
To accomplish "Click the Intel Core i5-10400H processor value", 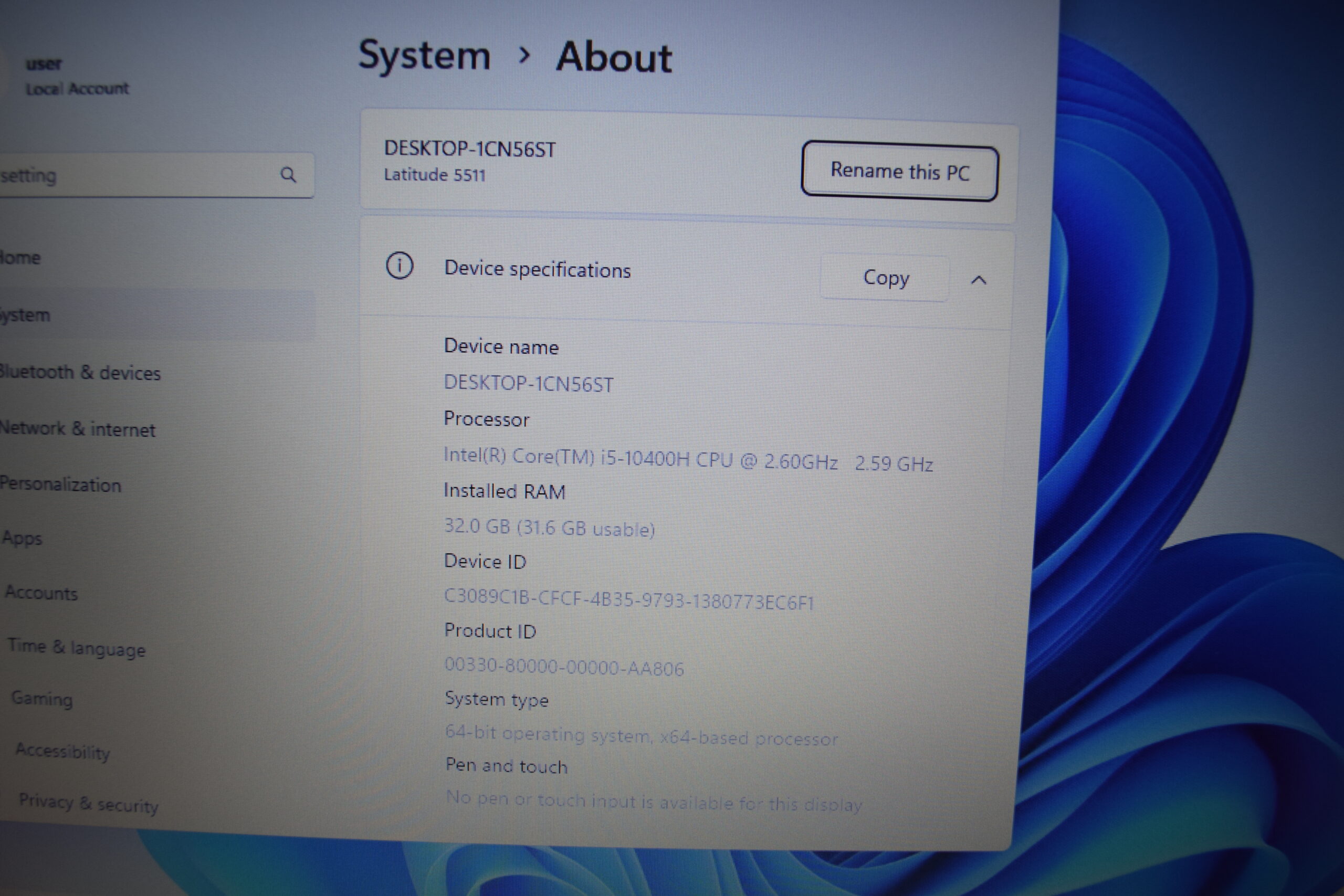I will tap(688, 459).
